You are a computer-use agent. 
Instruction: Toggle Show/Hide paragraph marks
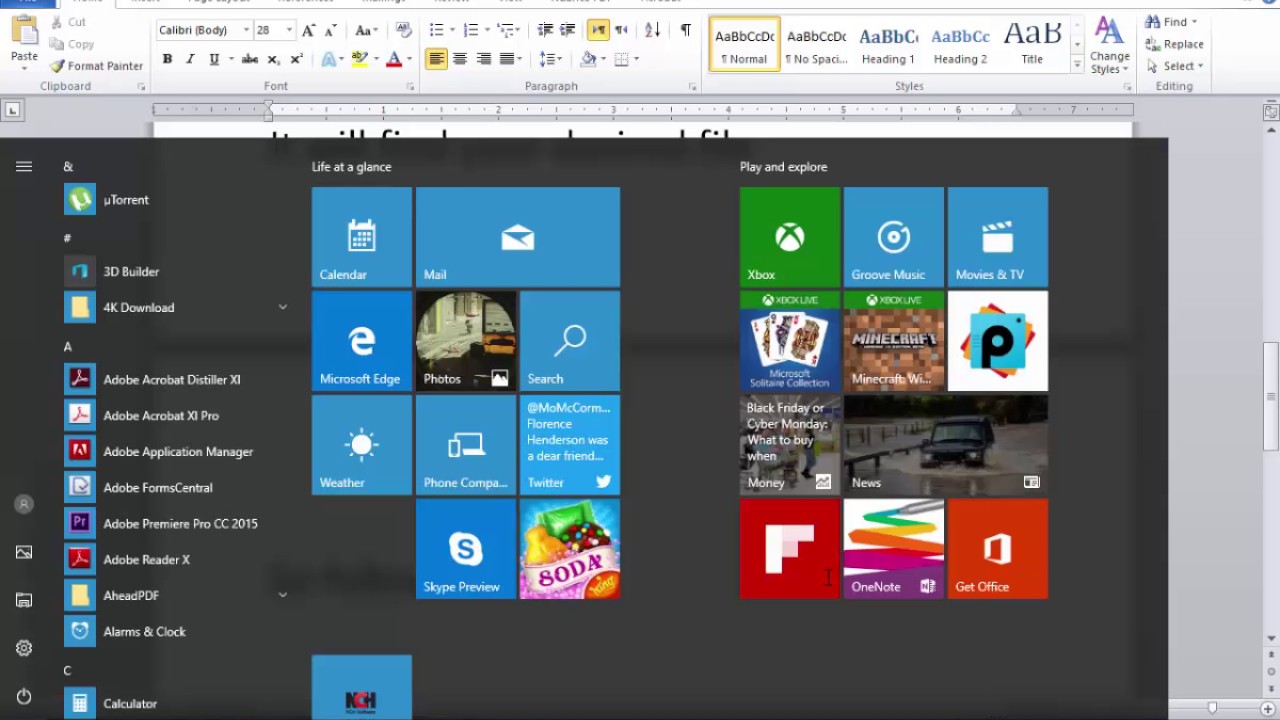(x=685, y=30)
